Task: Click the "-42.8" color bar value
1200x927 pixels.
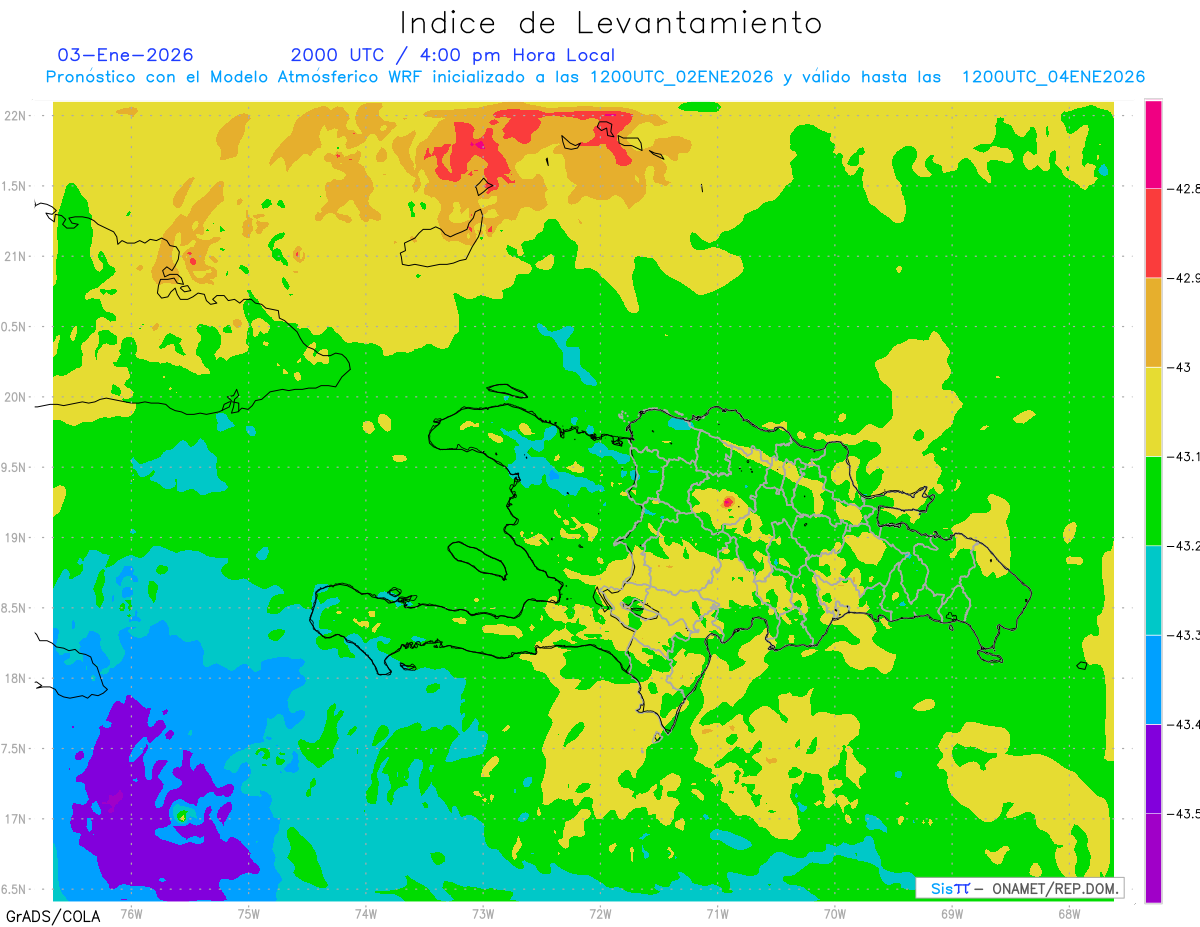Action: [x=1184, y=188]
